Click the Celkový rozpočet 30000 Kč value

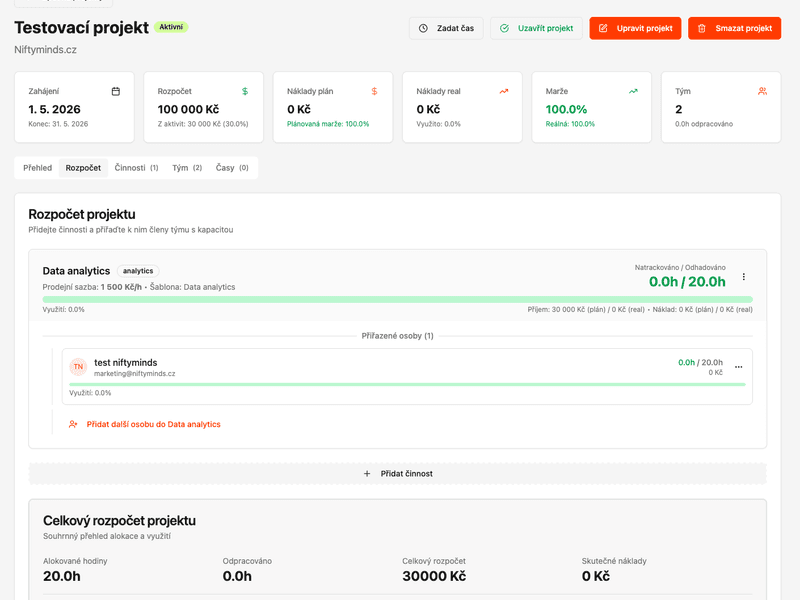tap(434, 576)
